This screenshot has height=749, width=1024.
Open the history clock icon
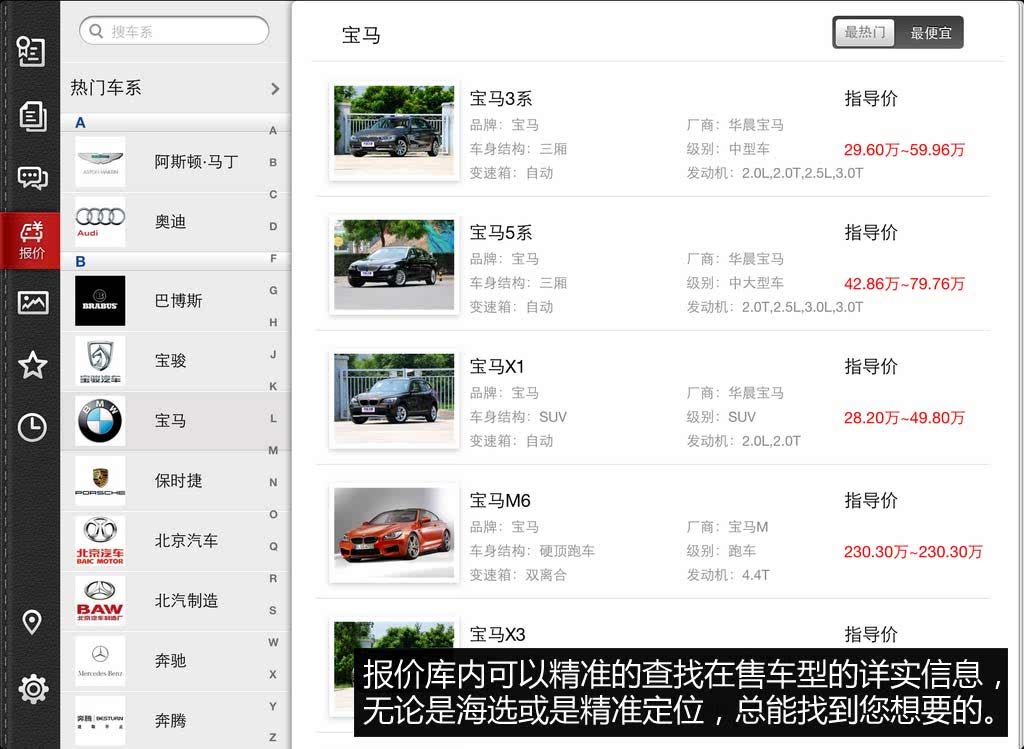pos(32,428)
